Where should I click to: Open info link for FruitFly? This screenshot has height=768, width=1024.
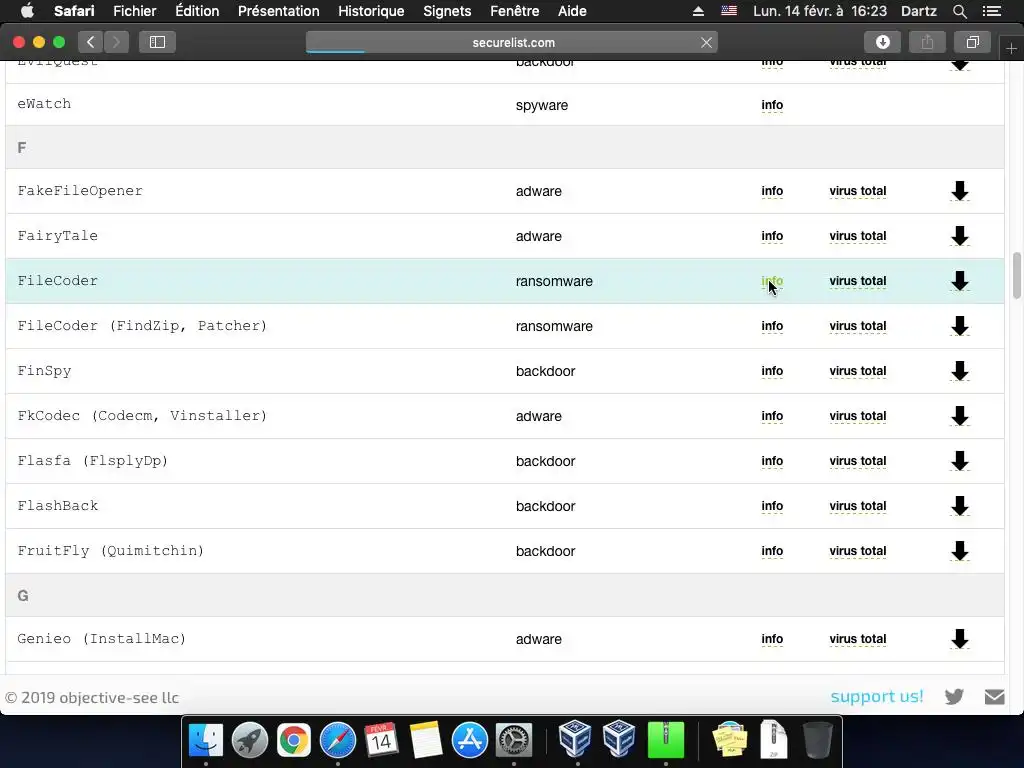pyautogui.click(x=772, y=551)
